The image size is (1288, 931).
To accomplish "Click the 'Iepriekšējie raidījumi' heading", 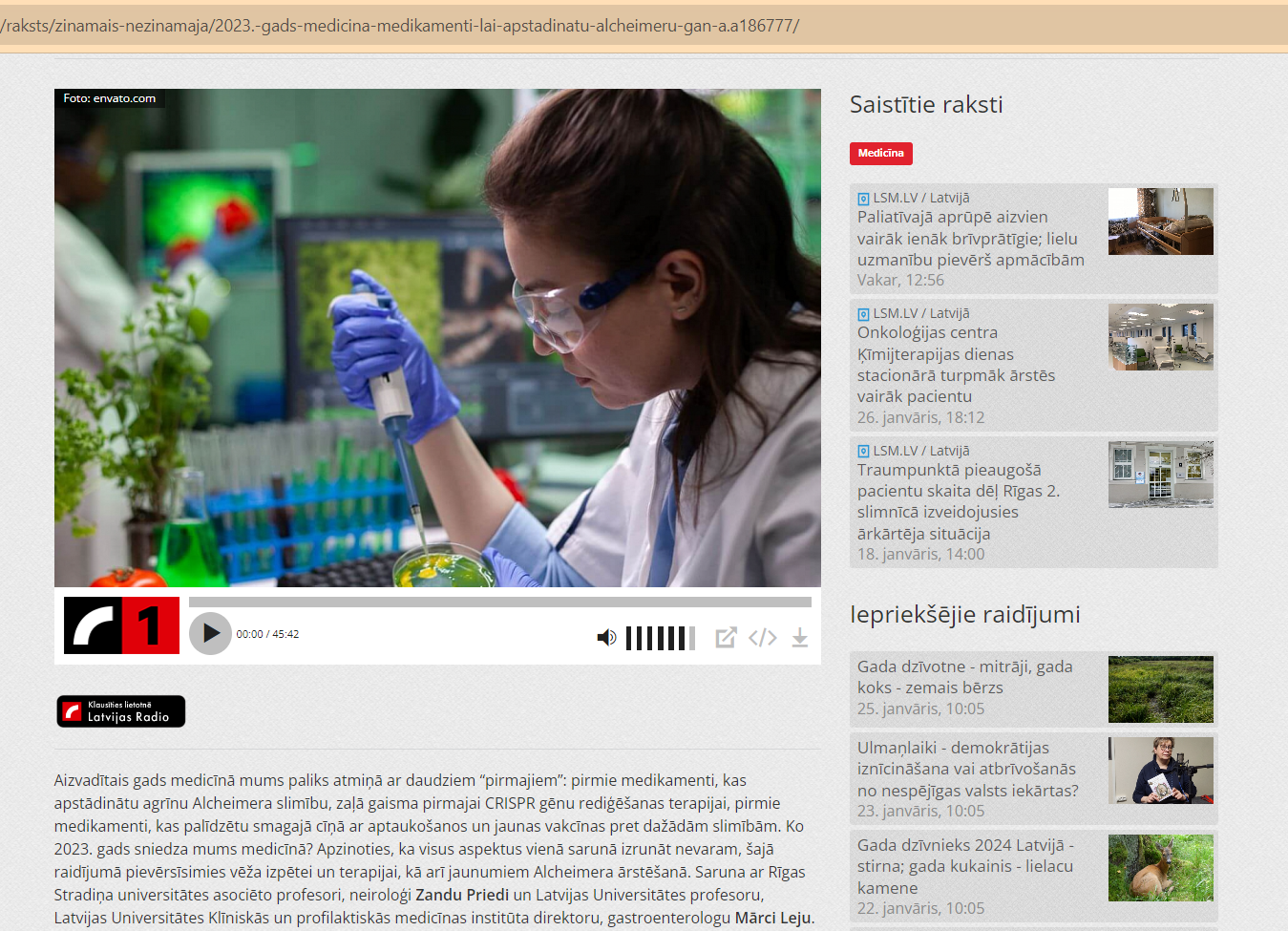I will point(965,615).
